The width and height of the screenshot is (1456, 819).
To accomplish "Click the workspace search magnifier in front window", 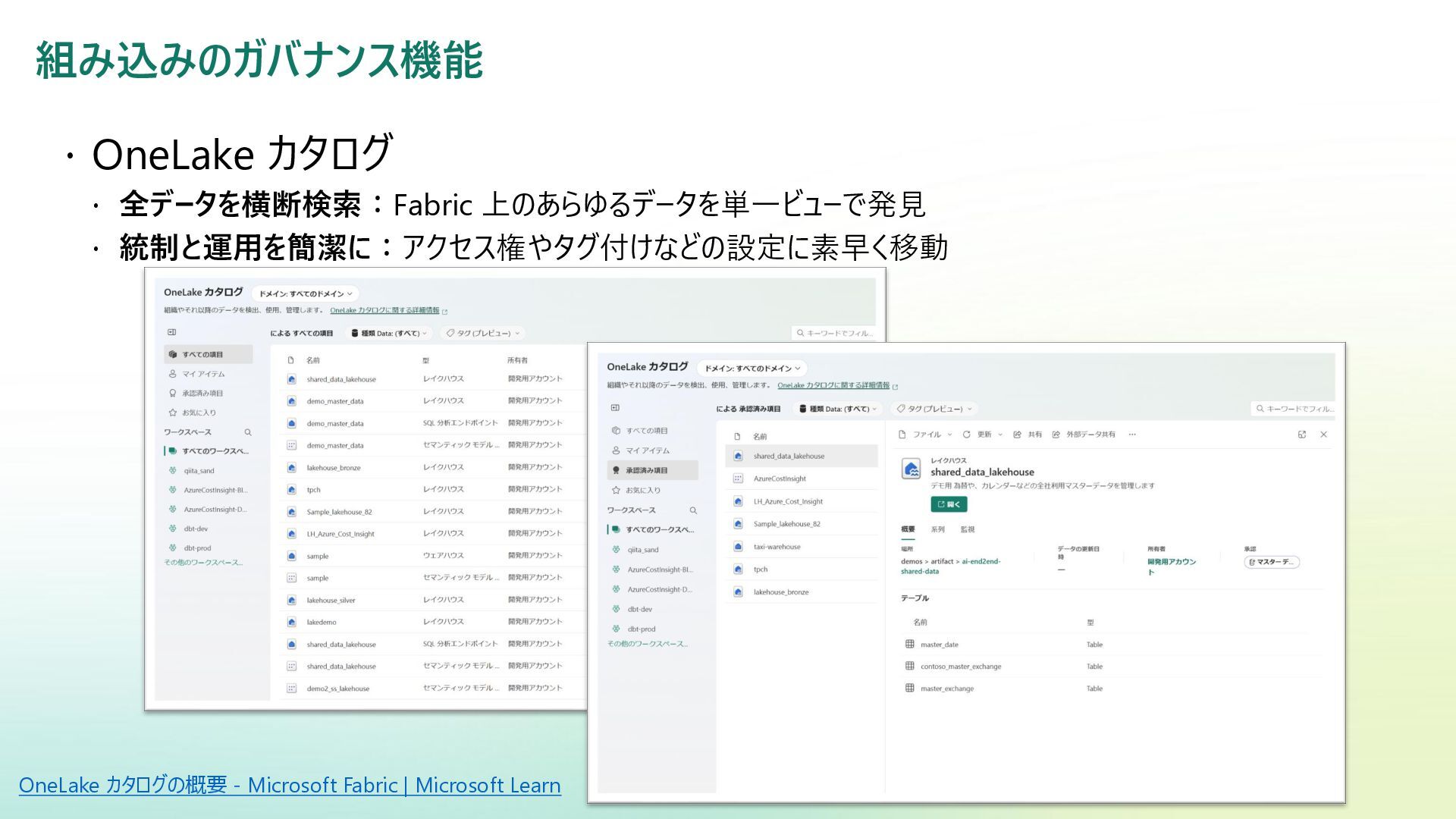I will pos(692,510).
